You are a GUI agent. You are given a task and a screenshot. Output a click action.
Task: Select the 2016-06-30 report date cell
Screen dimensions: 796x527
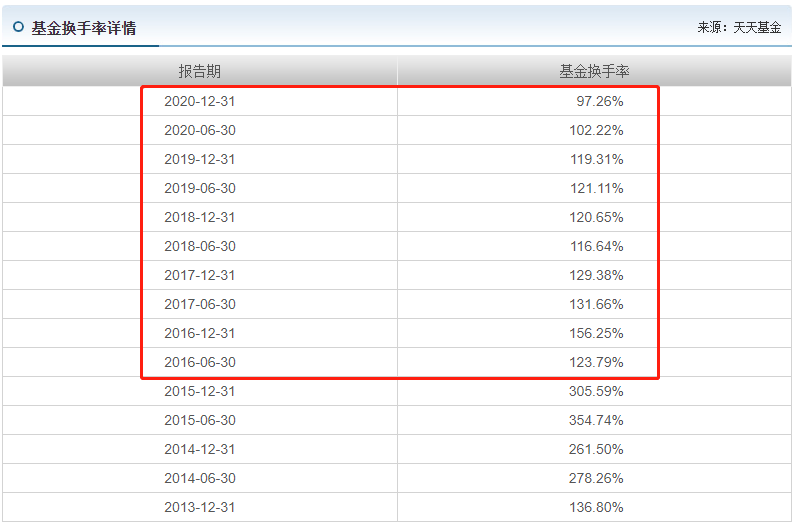(x=200, y=361)
